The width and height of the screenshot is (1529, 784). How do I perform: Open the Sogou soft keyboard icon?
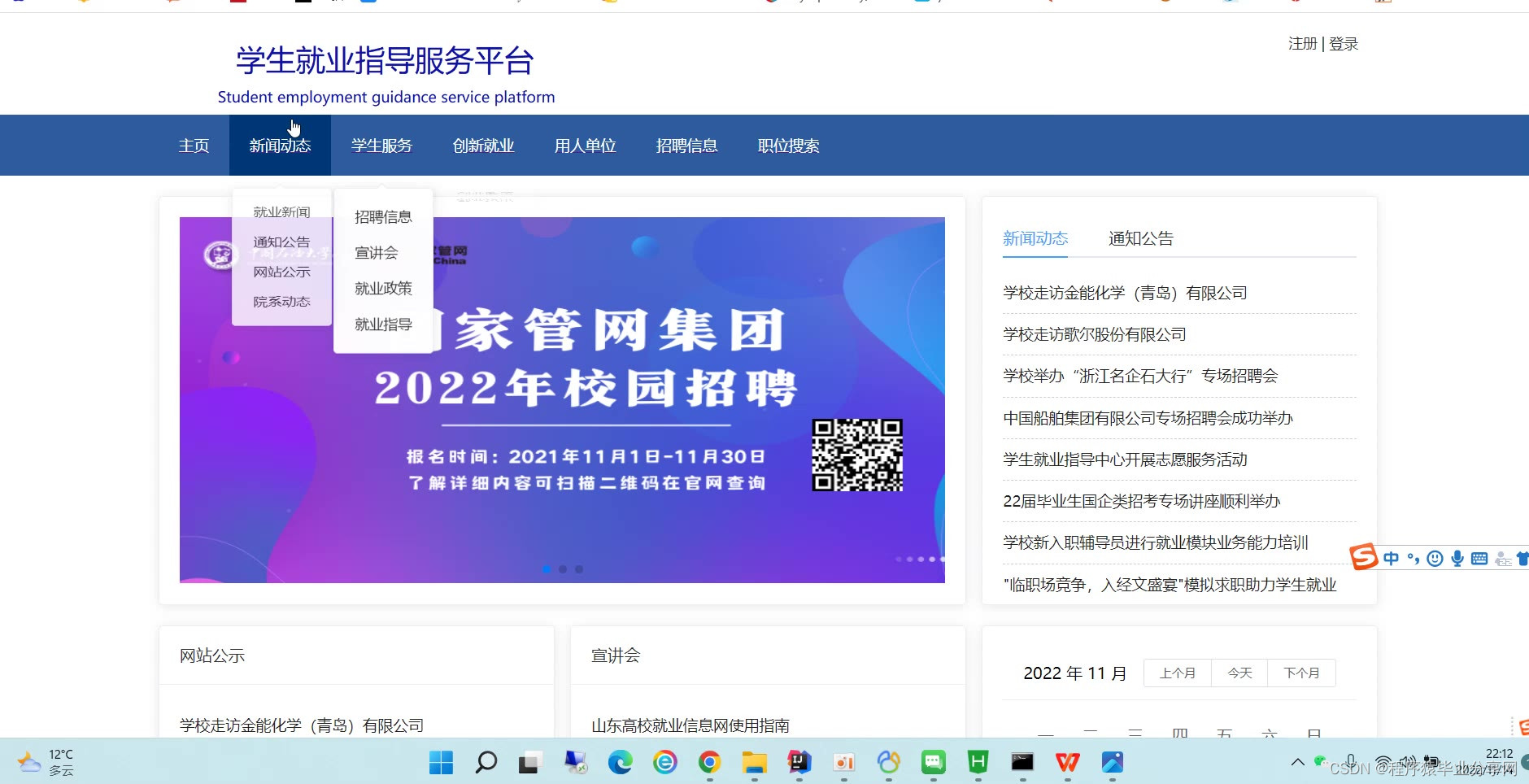pos(1479,558)
